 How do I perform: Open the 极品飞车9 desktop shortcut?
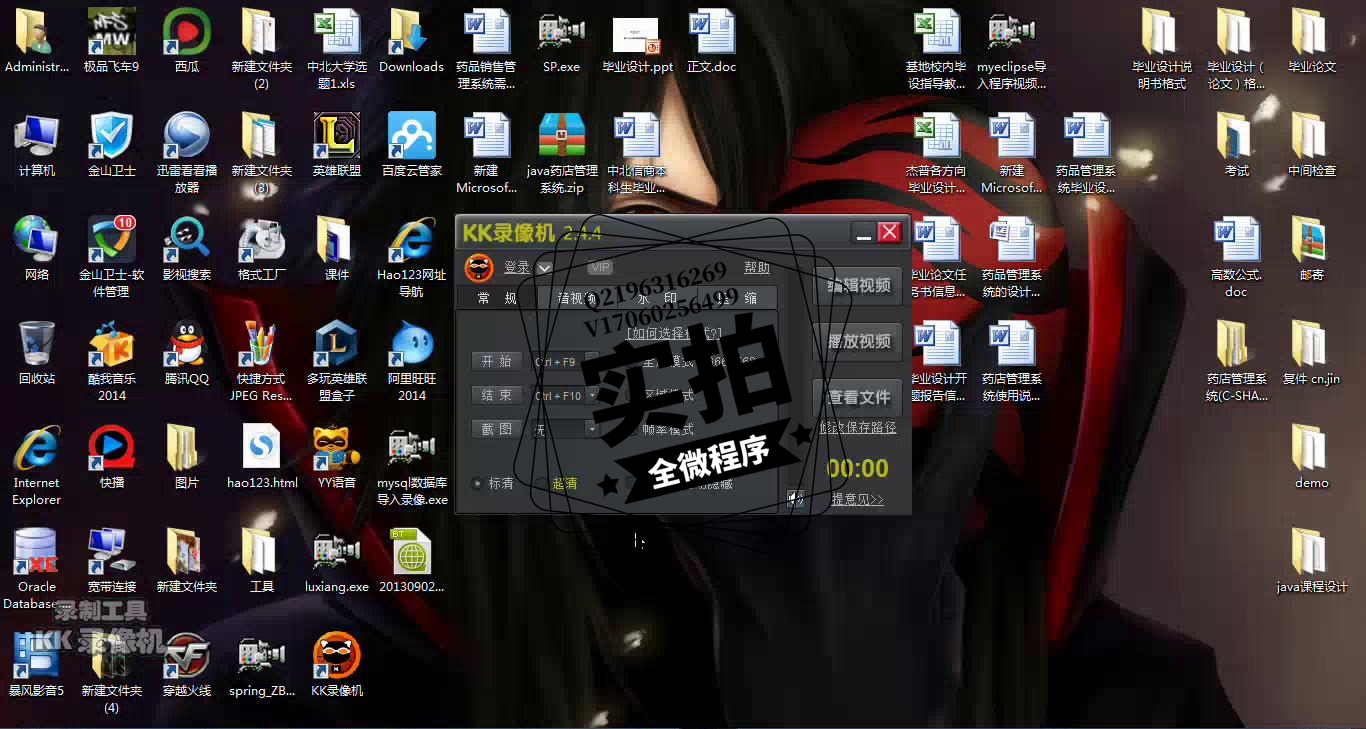[x=111, y=41]
